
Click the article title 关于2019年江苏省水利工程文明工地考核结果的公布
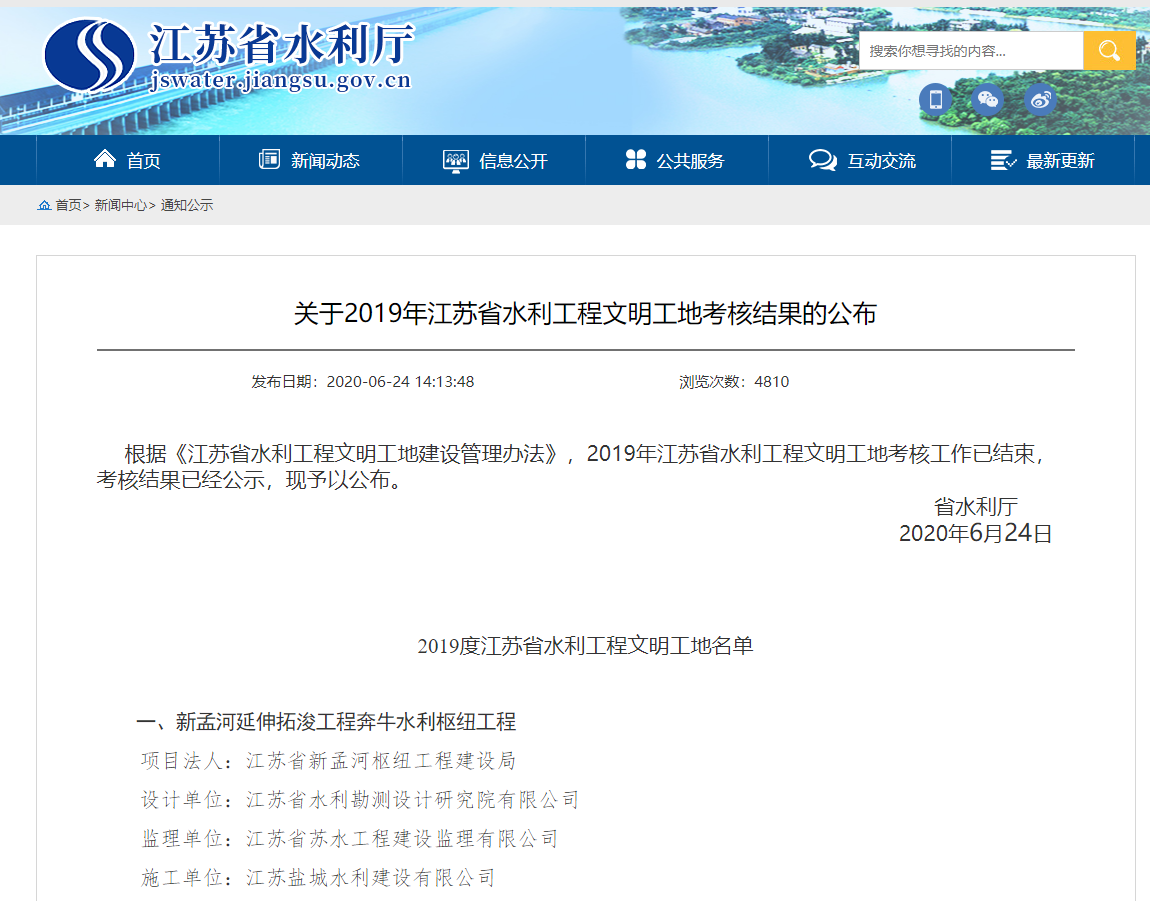[x=585, y=314]
